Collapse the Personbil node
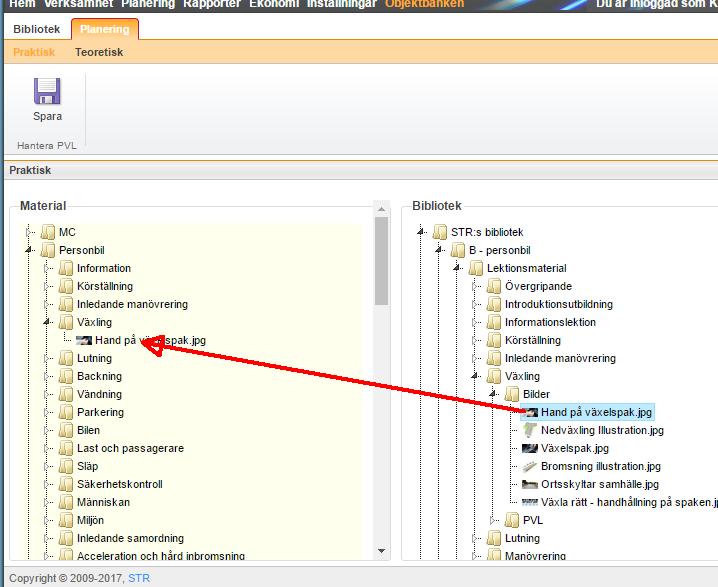Viewport: 718px width, 587px height. [29, 250]
